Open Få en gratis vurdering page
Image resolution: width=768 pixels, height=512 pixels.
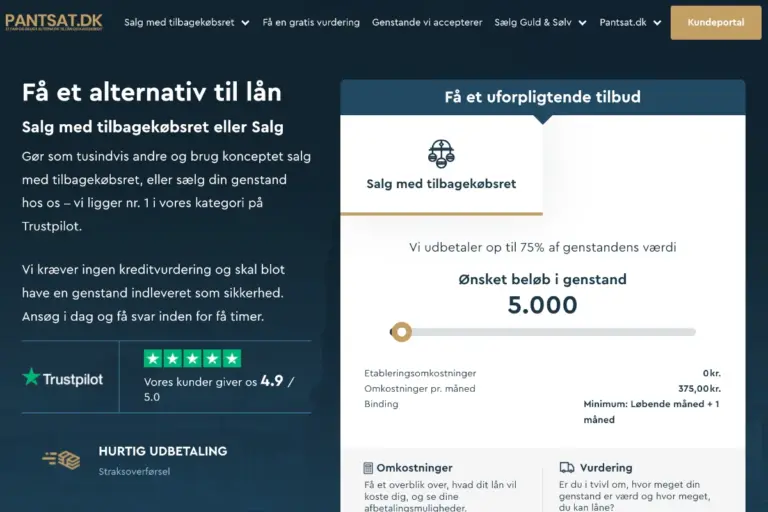click(311, 23)
